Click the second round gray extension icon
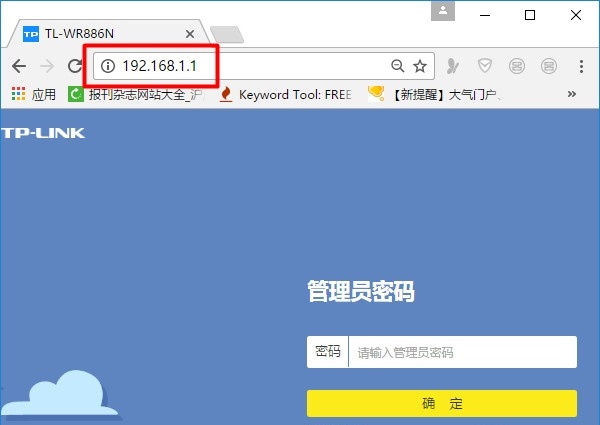 [549, 66]
